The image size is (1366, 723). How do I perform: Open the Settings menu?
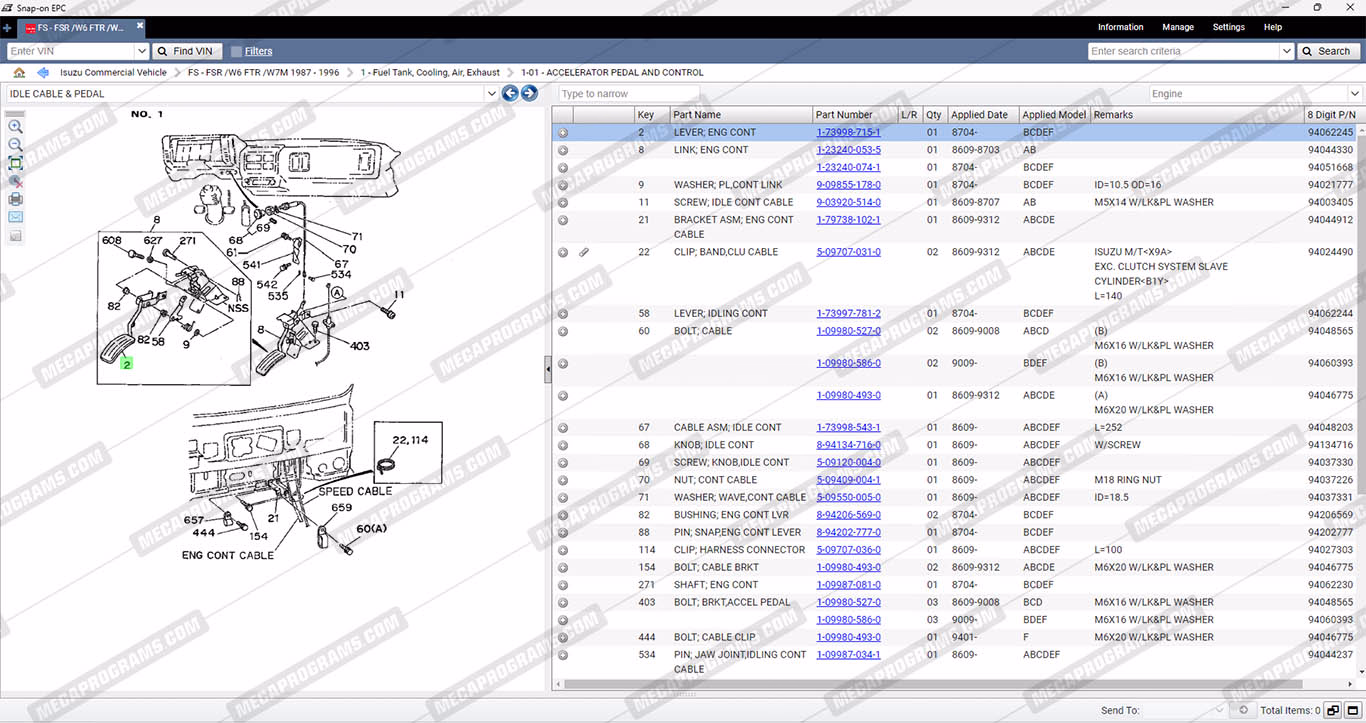click(x=1228, y=27)
